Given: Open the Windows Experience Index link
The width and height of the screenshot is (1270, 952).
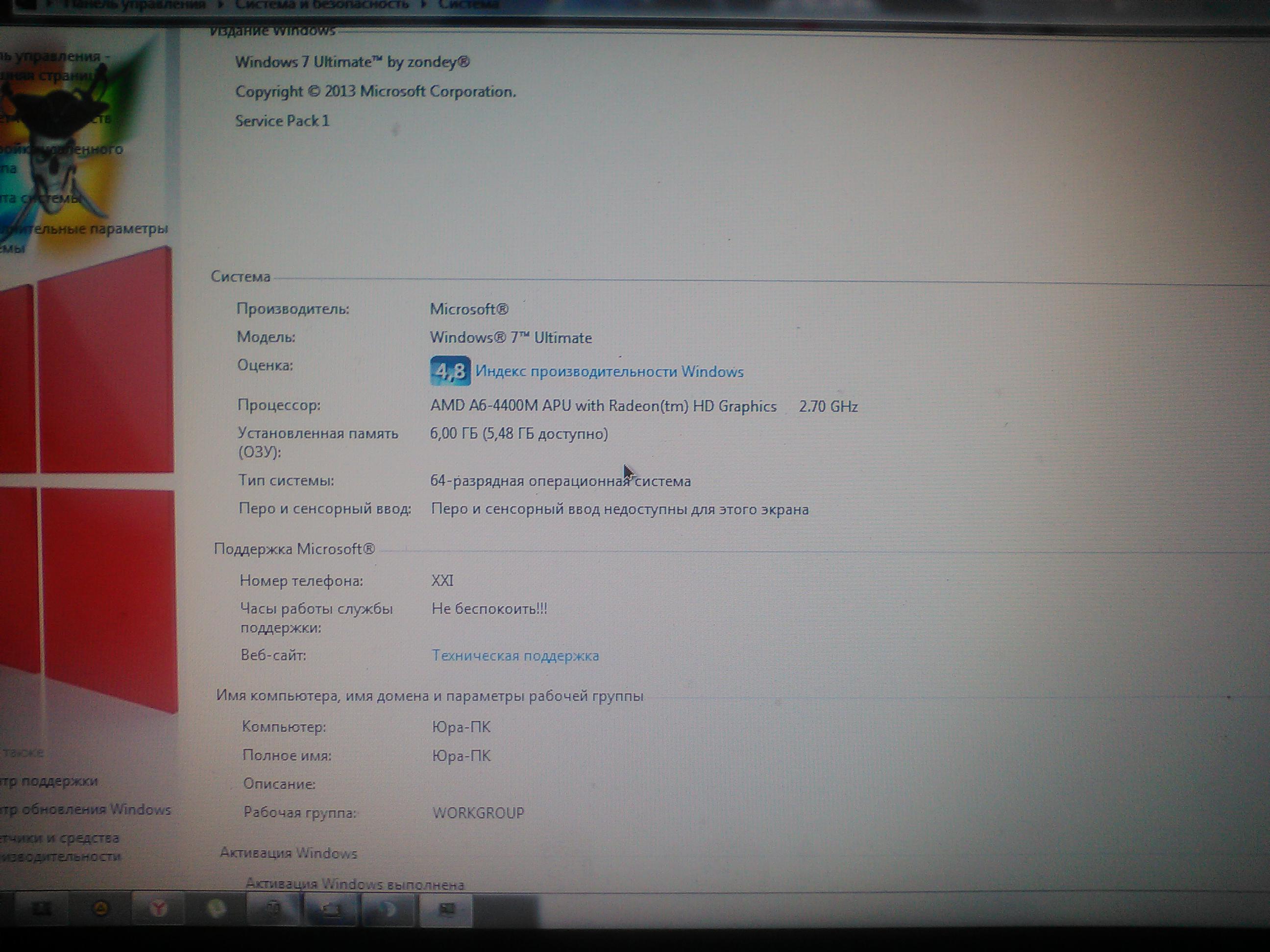Looking at the screenshot, I should coord(609,372).
